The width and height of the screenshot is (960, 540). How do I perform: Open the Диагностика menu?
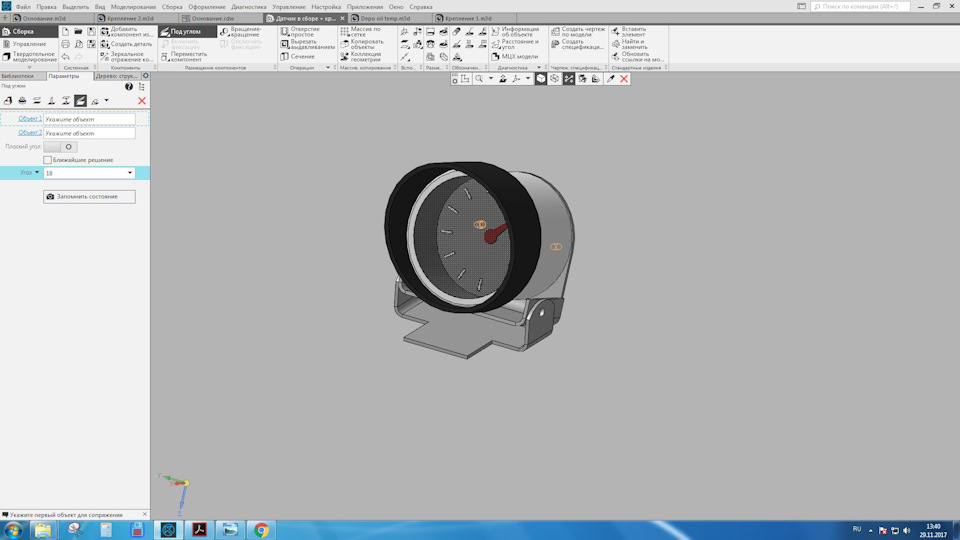249,7
